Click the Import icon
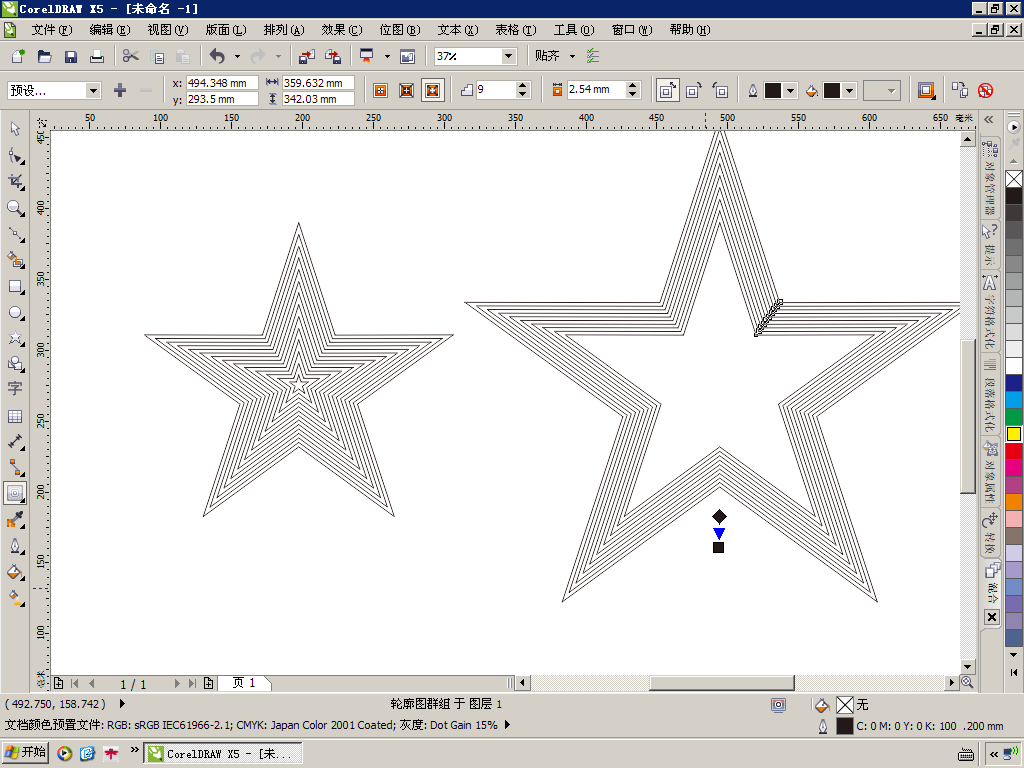Screen dimensions: 1024x768 306,56
